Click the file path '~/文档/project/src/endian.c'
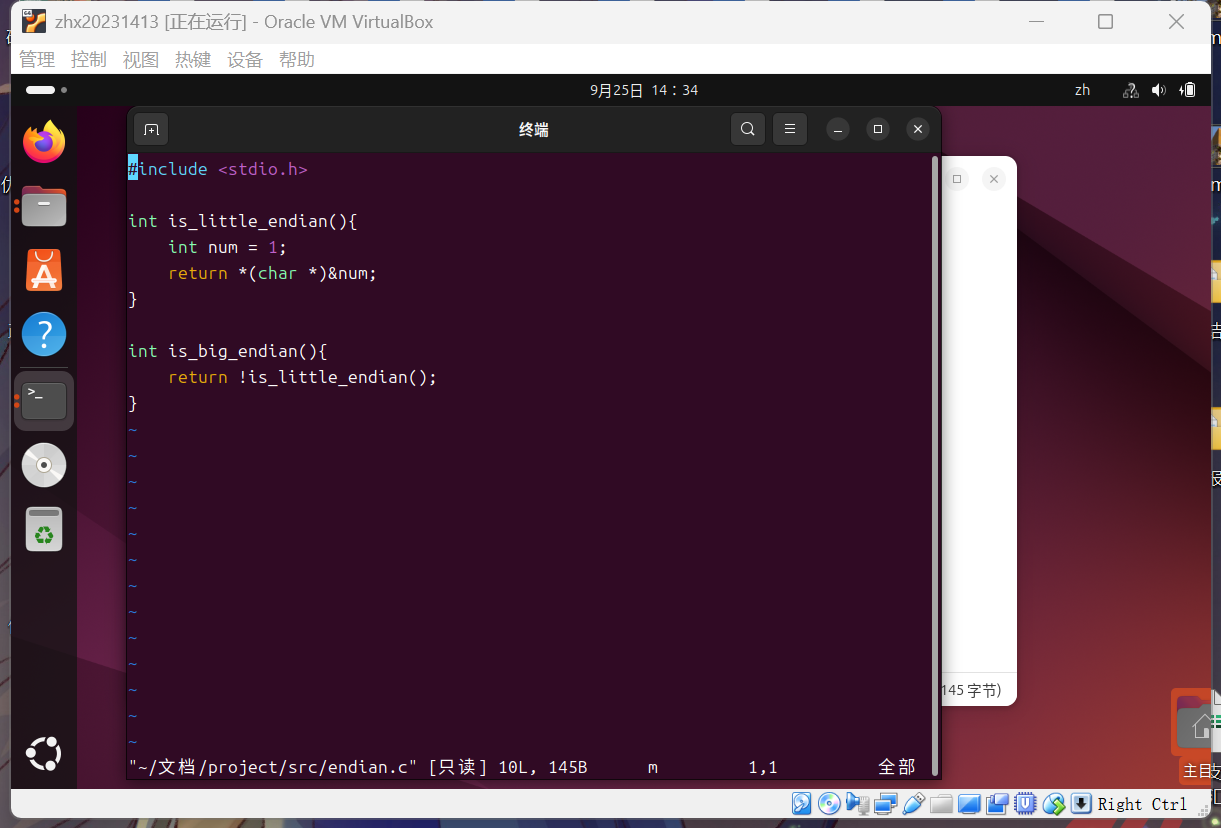1221x828 pixels. tap(273, 767)
